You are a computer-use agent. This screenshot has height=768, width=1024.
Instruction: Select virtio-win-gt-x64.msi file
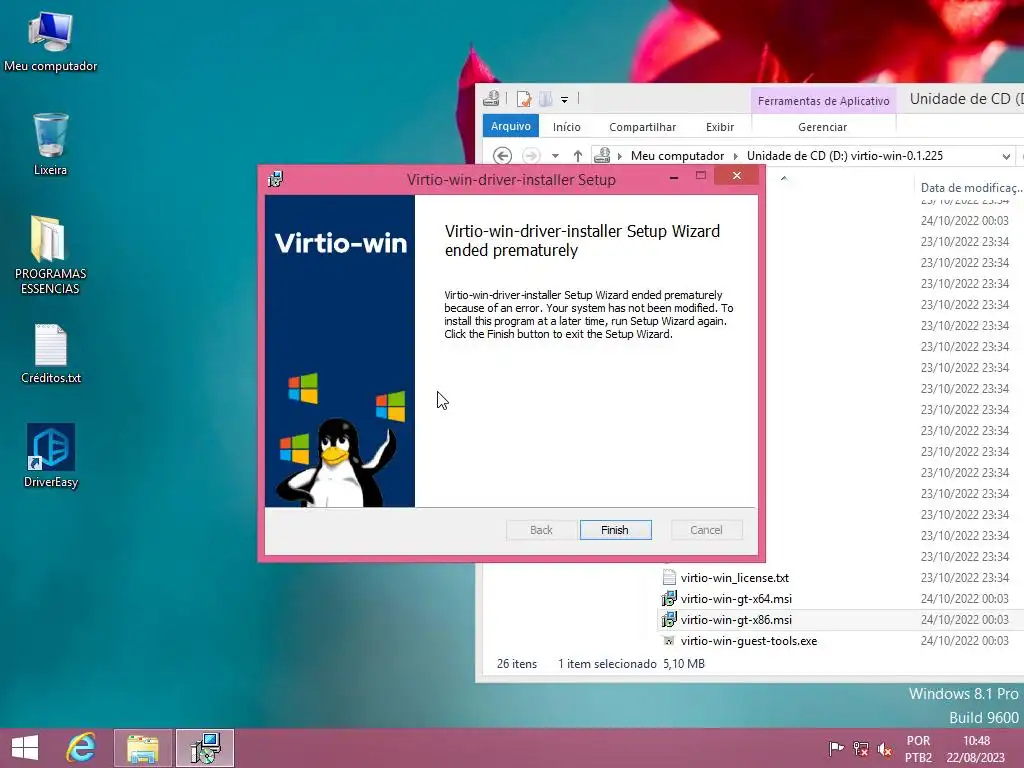tap(736, 598)
